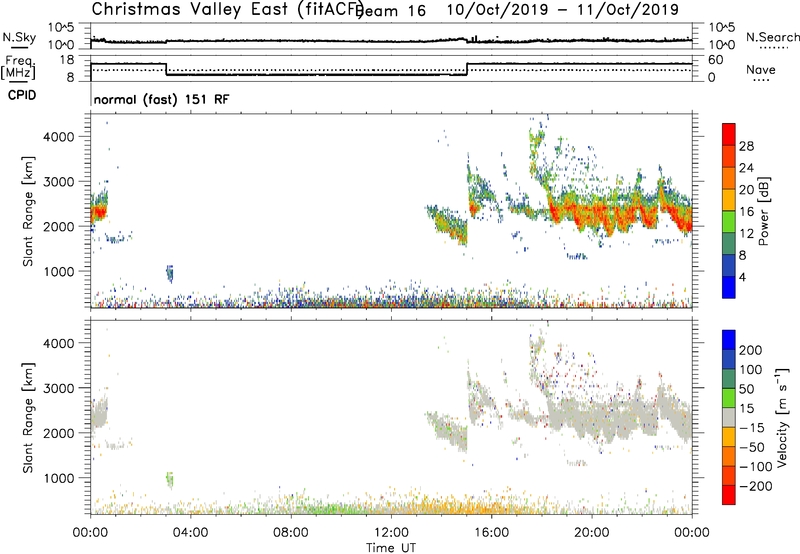Click the 'Christmas Valley East (fitACF)' title
Viewport: 800px width, 554px height.
pos(227,9)
